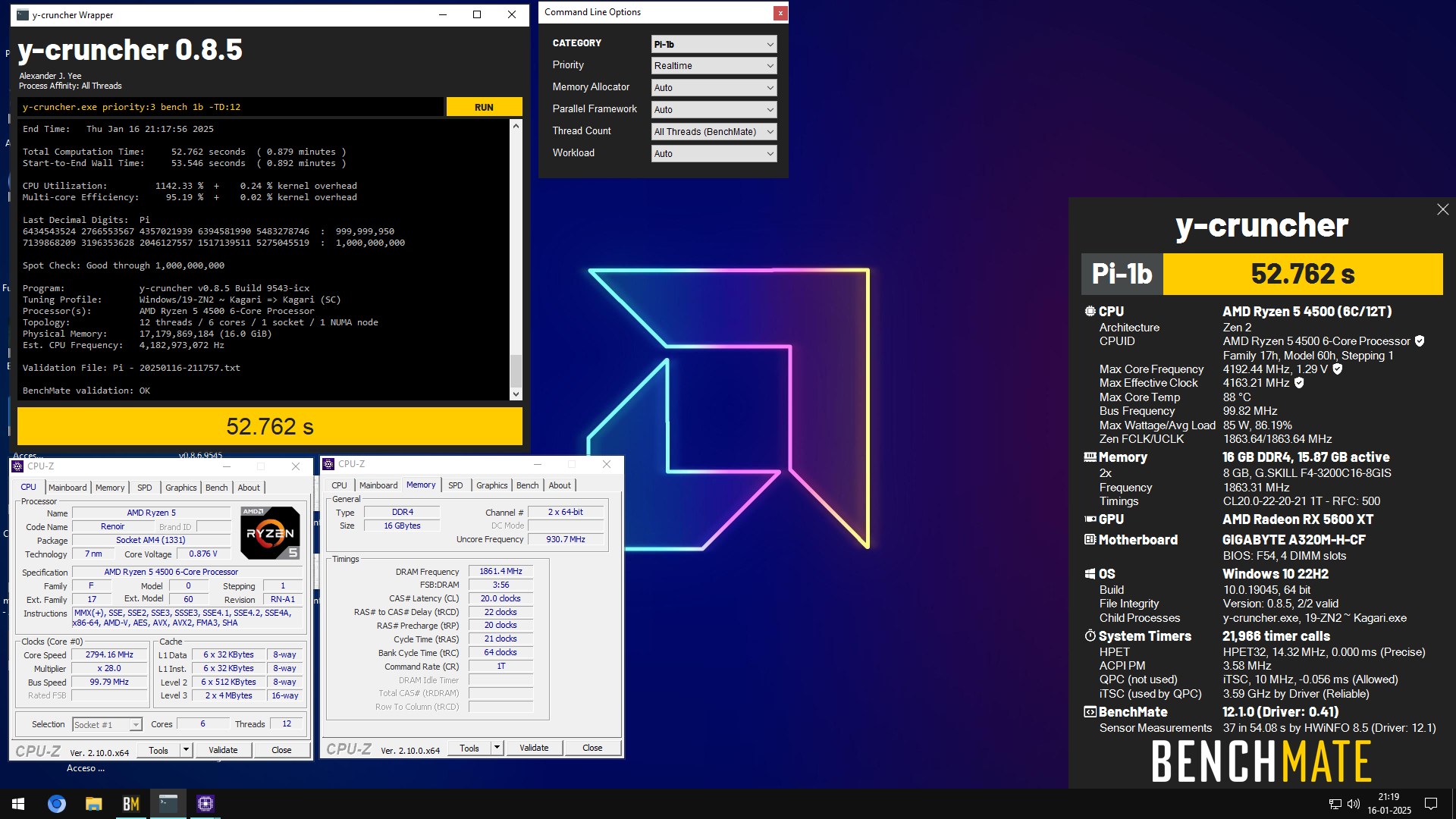Expand the Workload dropdown
Image resolution: width=1456 pixels, height=819 pixels.
pyautogui.click(x=714, y=154)
